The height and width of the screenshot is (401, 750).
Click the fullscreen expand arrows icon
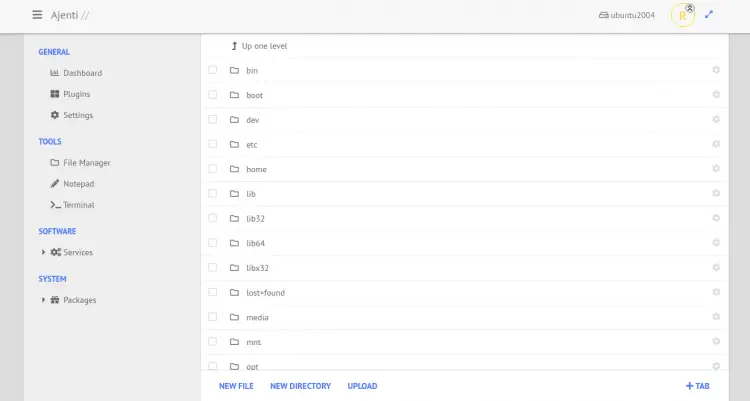coord(709,15)
